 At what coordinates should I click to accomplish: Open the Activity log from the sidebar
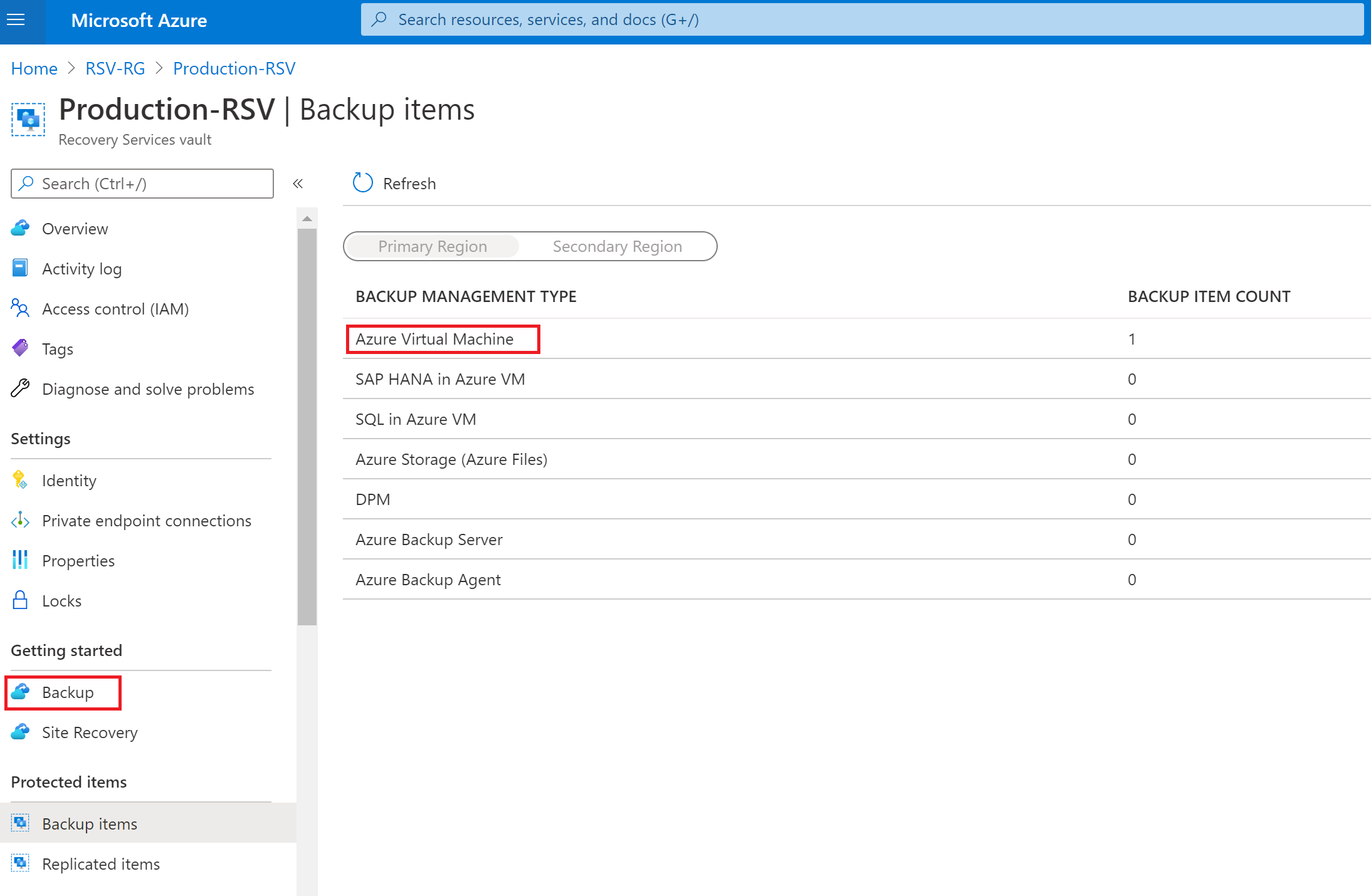pyautogui.click(x=81, y=268)
